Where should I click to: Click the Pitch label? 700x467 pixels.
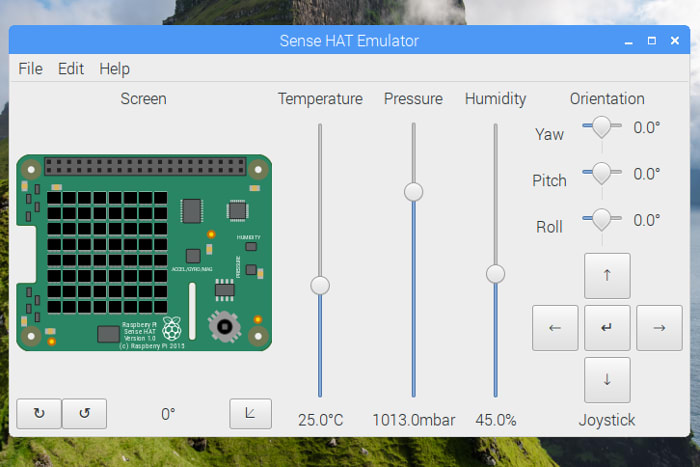[549, 181]
